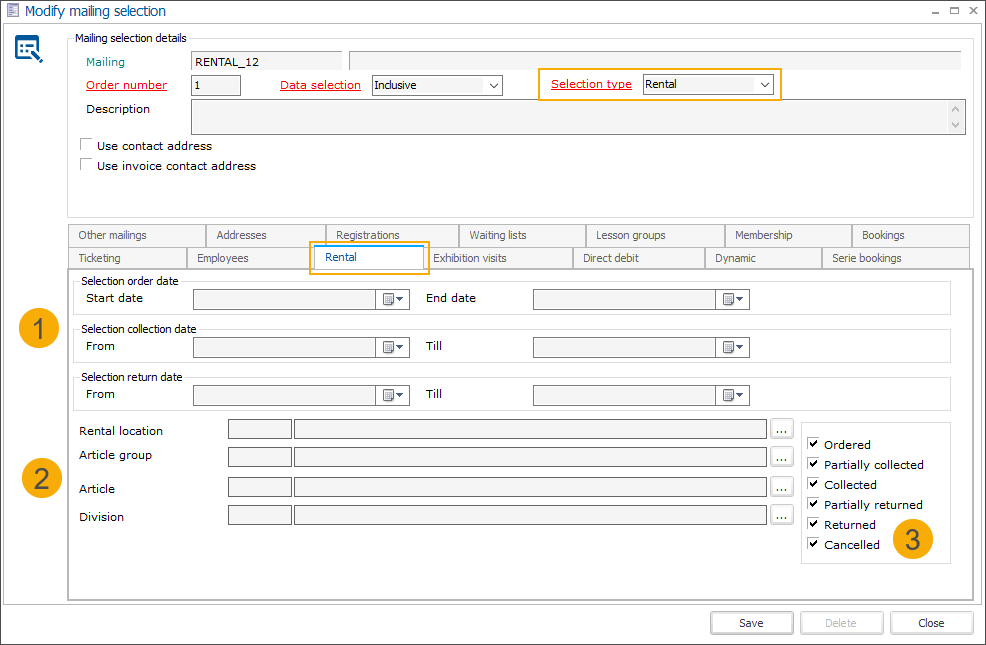
Task: Expand the Selection type dropdown
Action: [765, 85]
